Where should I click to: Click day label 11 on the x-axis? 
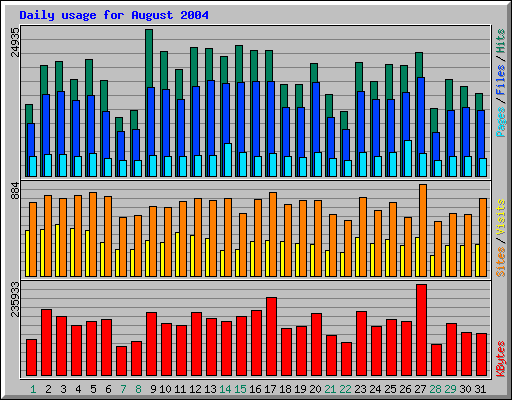[x=180, y=389]
